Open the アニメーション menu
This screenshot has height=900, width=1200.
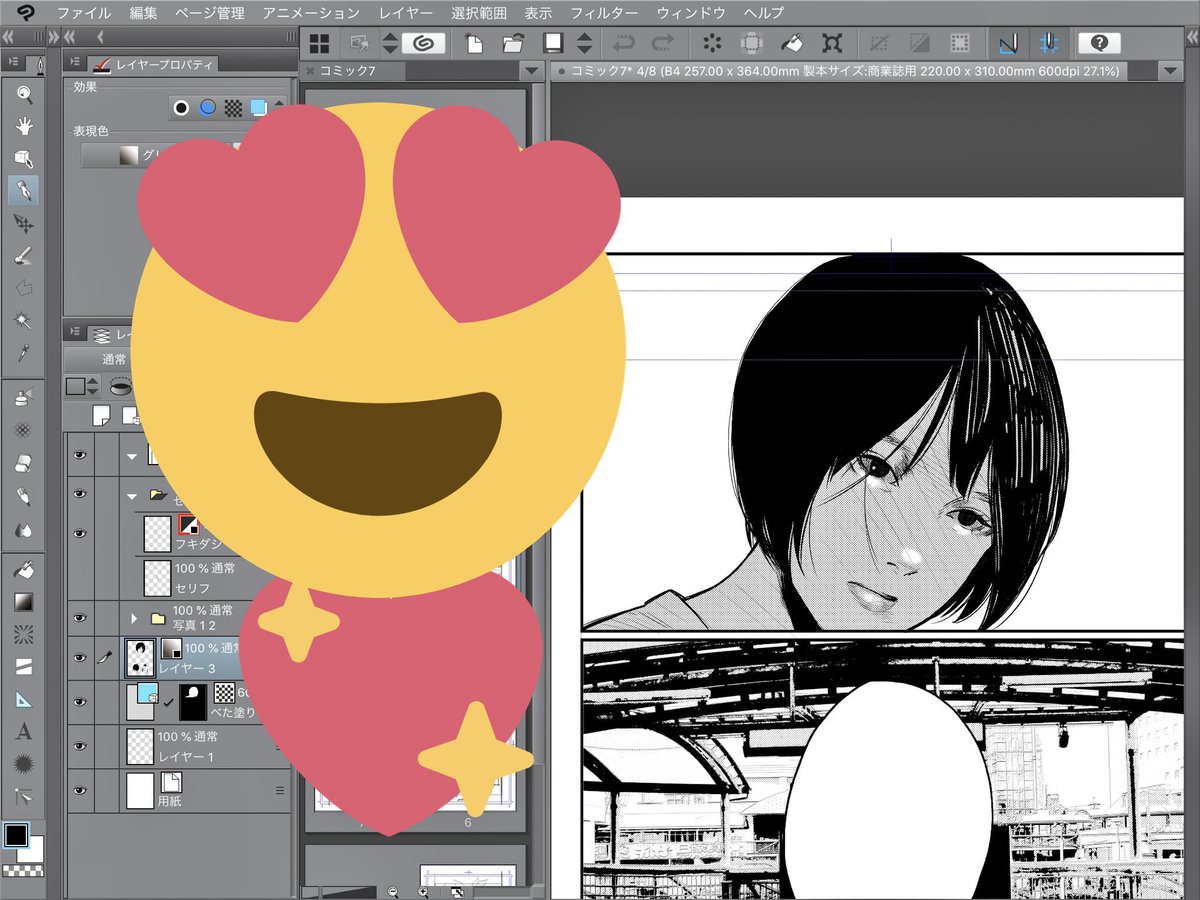click(311, 13)
